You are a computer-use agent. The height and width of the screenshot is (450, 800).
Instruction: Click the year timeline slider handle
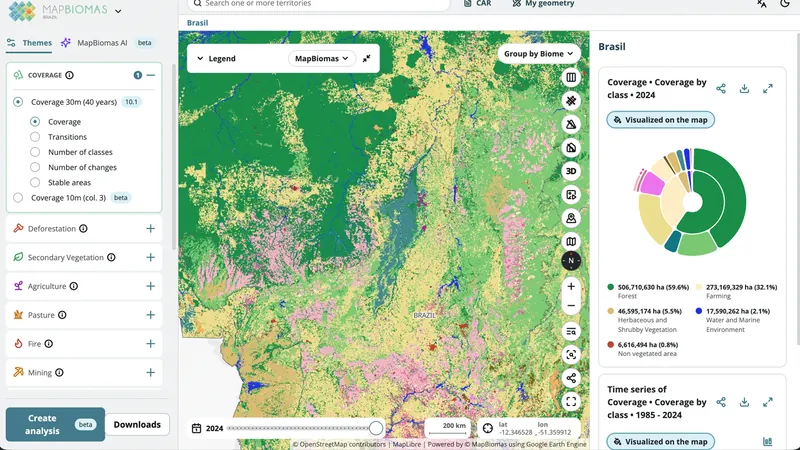tap(376, 429)
